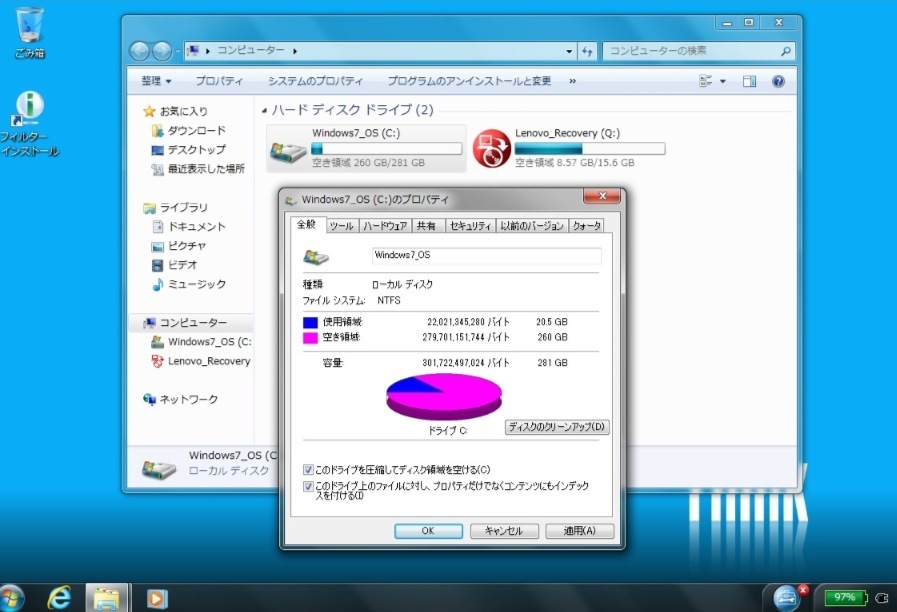Viewport: 897px width, 612px height.
Task: Select the 全般 tab
Action: (307, 224)
